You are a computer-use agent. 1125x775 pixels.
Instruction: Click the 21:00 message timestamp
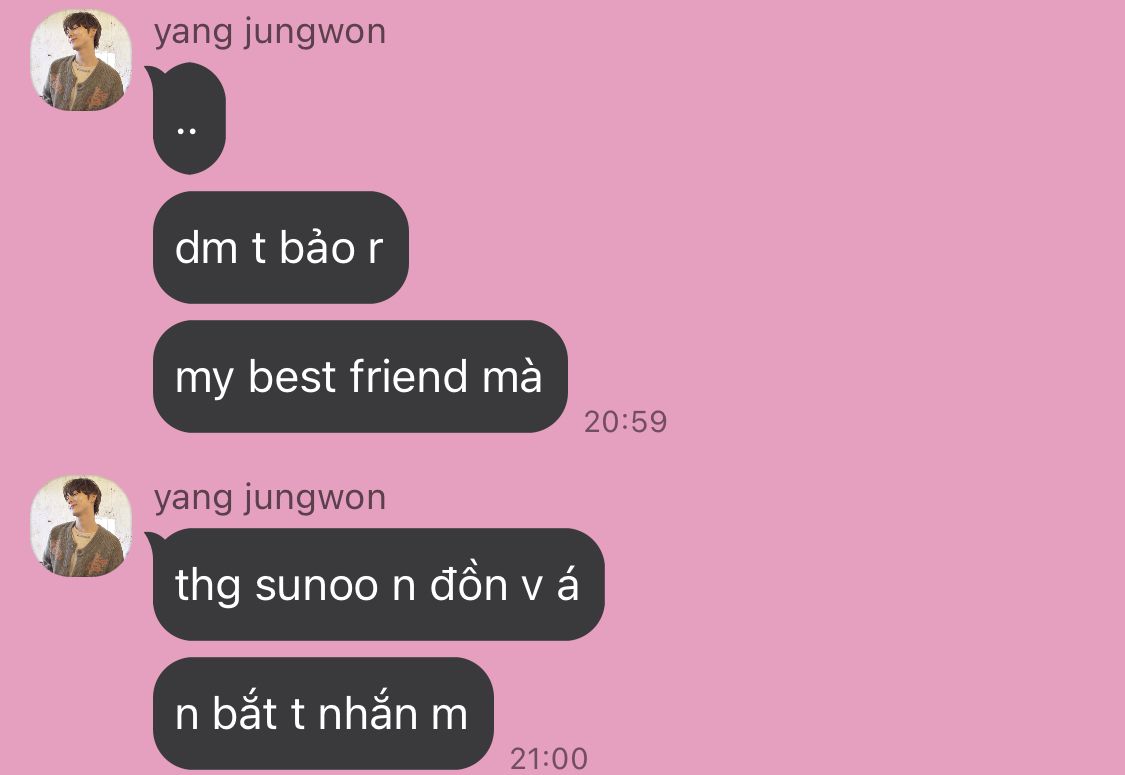pos(549,758)
